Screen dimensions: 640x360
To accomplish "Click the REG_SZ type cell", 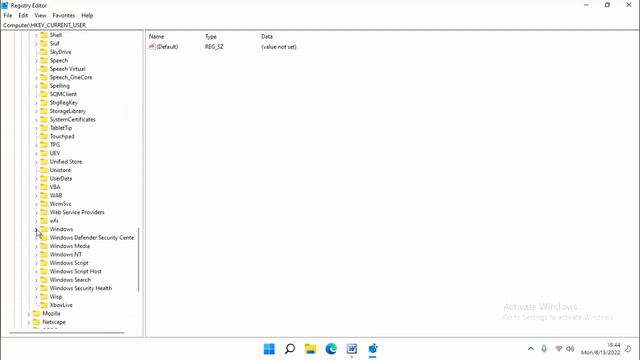I will tap(214, 47).
